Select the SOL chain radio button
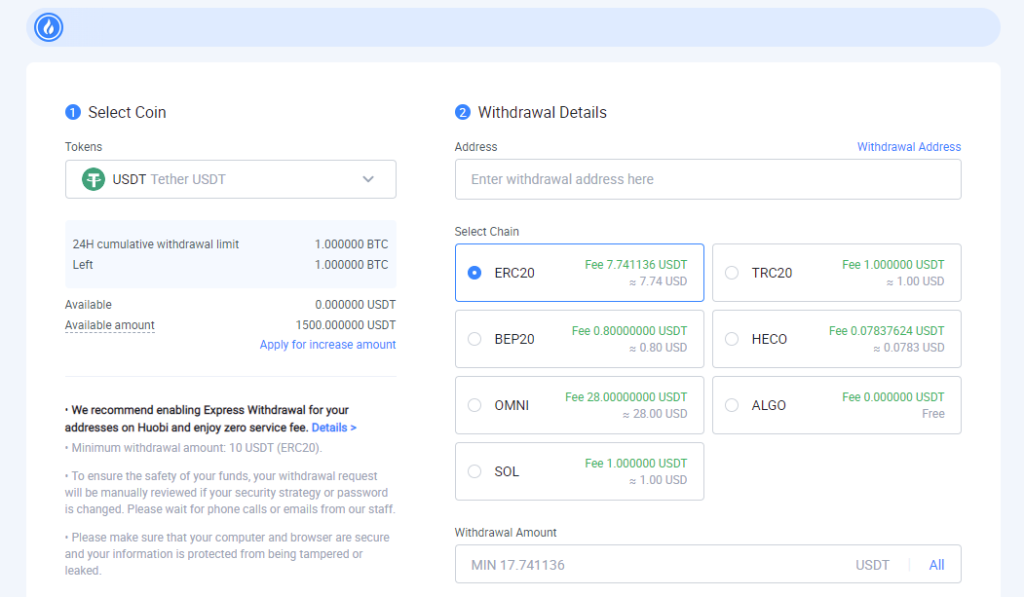Viewport: 1024px width, 597px height. 475,471
